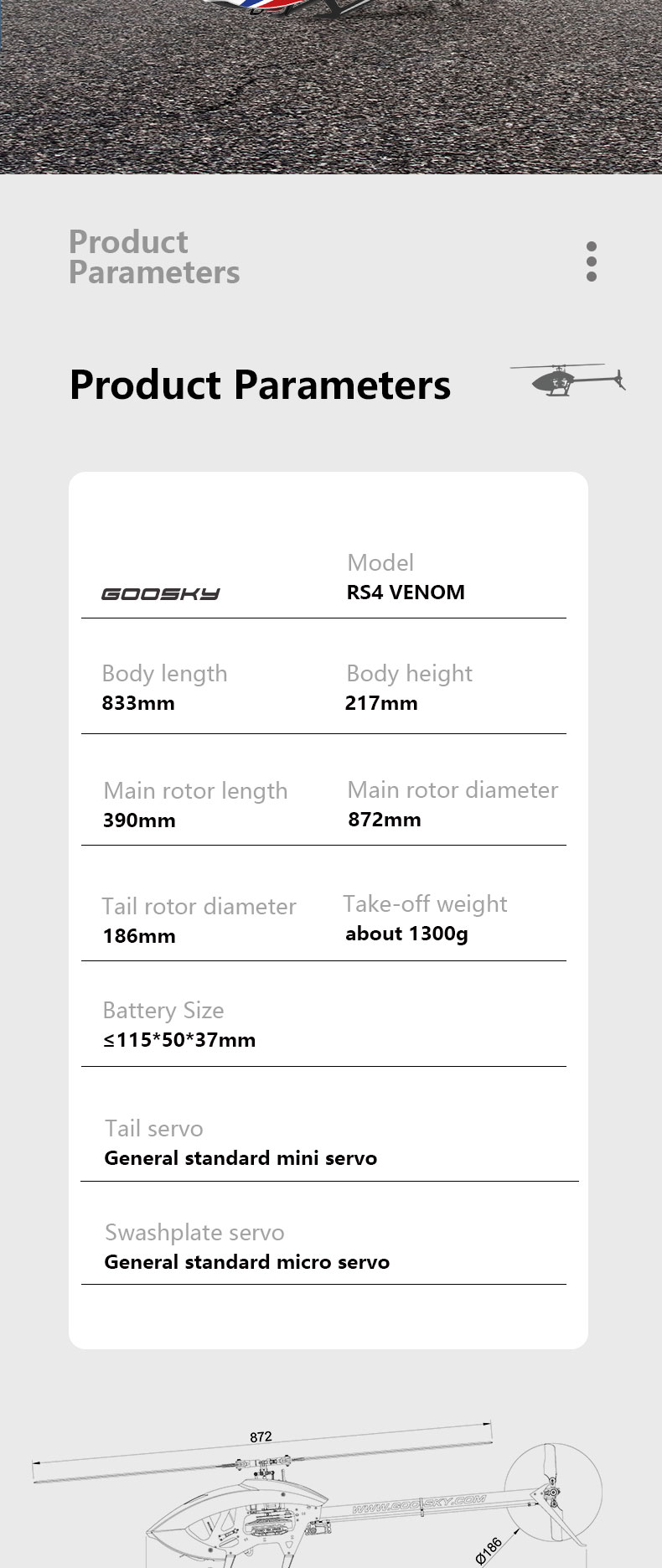Click the WWW.GOOSKY.COM text on the tail boom
The height and width of the screenshot is (1568, 662).
tap(419, 1504)
